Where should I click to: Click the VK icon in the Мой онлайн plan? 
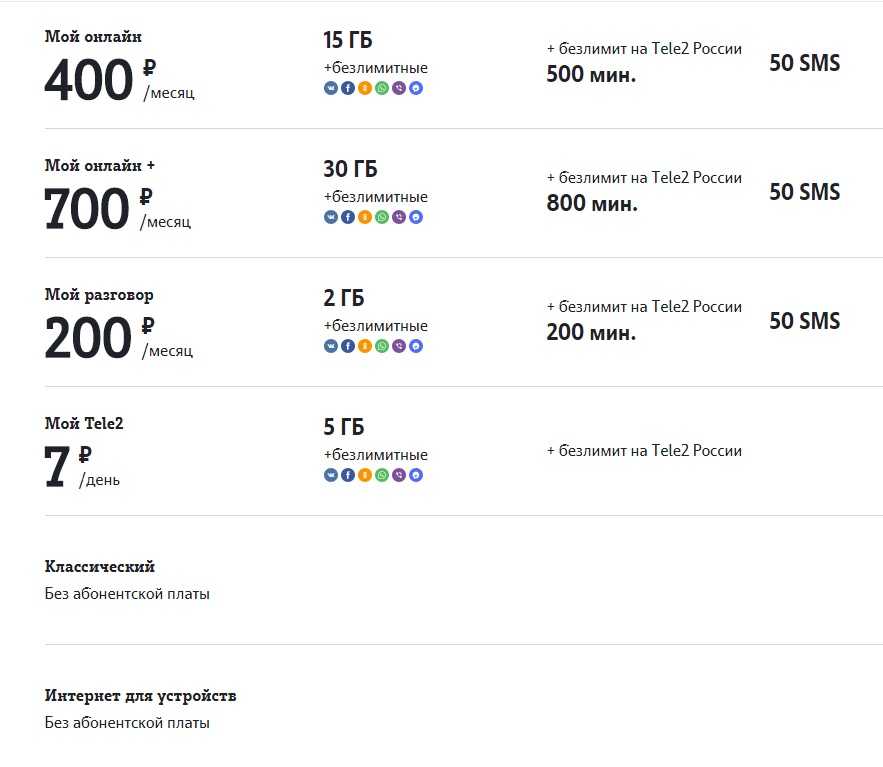coord(331,88)
